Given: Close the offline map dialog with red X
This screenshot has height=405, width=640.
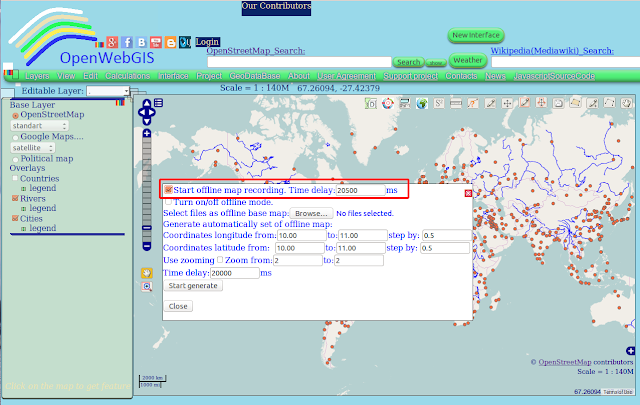Looking at the screenshot, I should [468, 193].
